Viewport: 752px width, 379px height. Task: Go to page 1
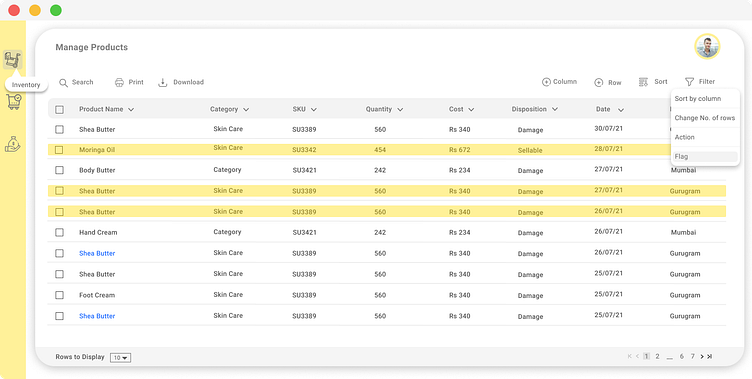point(646,356)
